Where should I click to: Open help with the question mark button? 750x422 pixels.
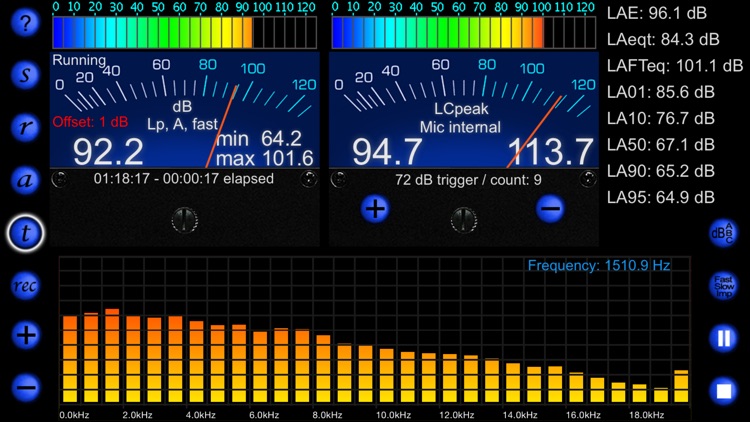click(26, 24)
